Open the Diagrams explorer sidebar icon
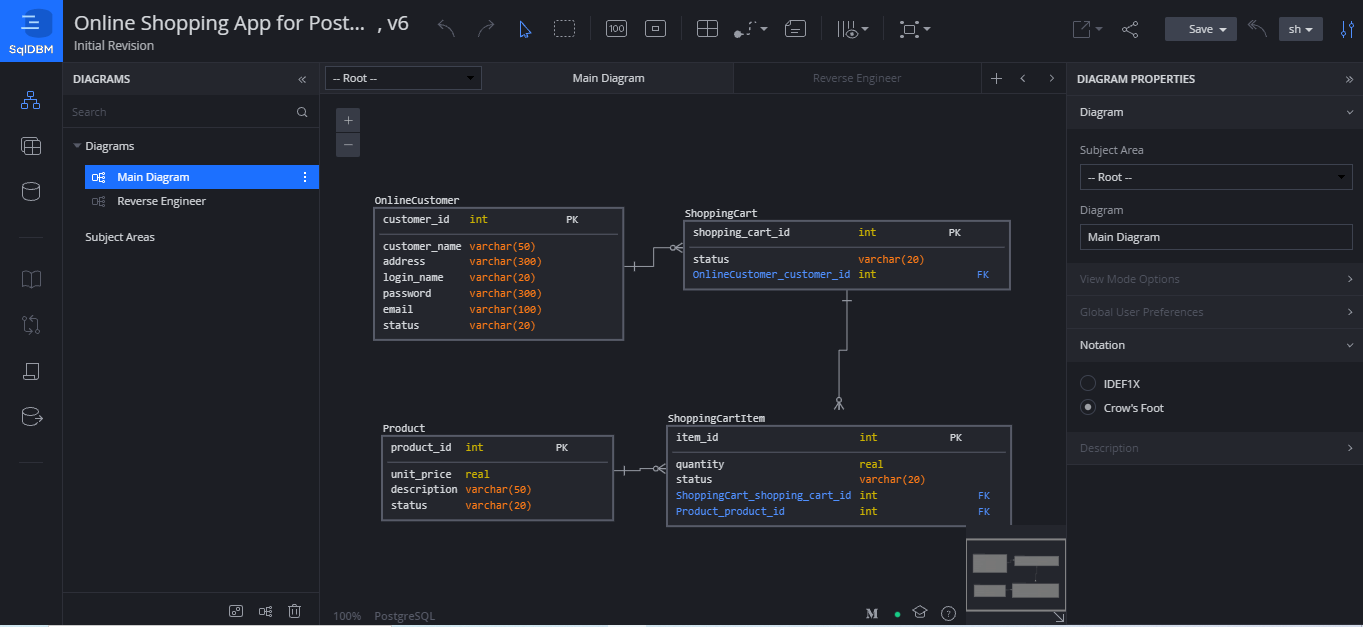Viewport: 1363px width, 627px height. click(31, 99)
